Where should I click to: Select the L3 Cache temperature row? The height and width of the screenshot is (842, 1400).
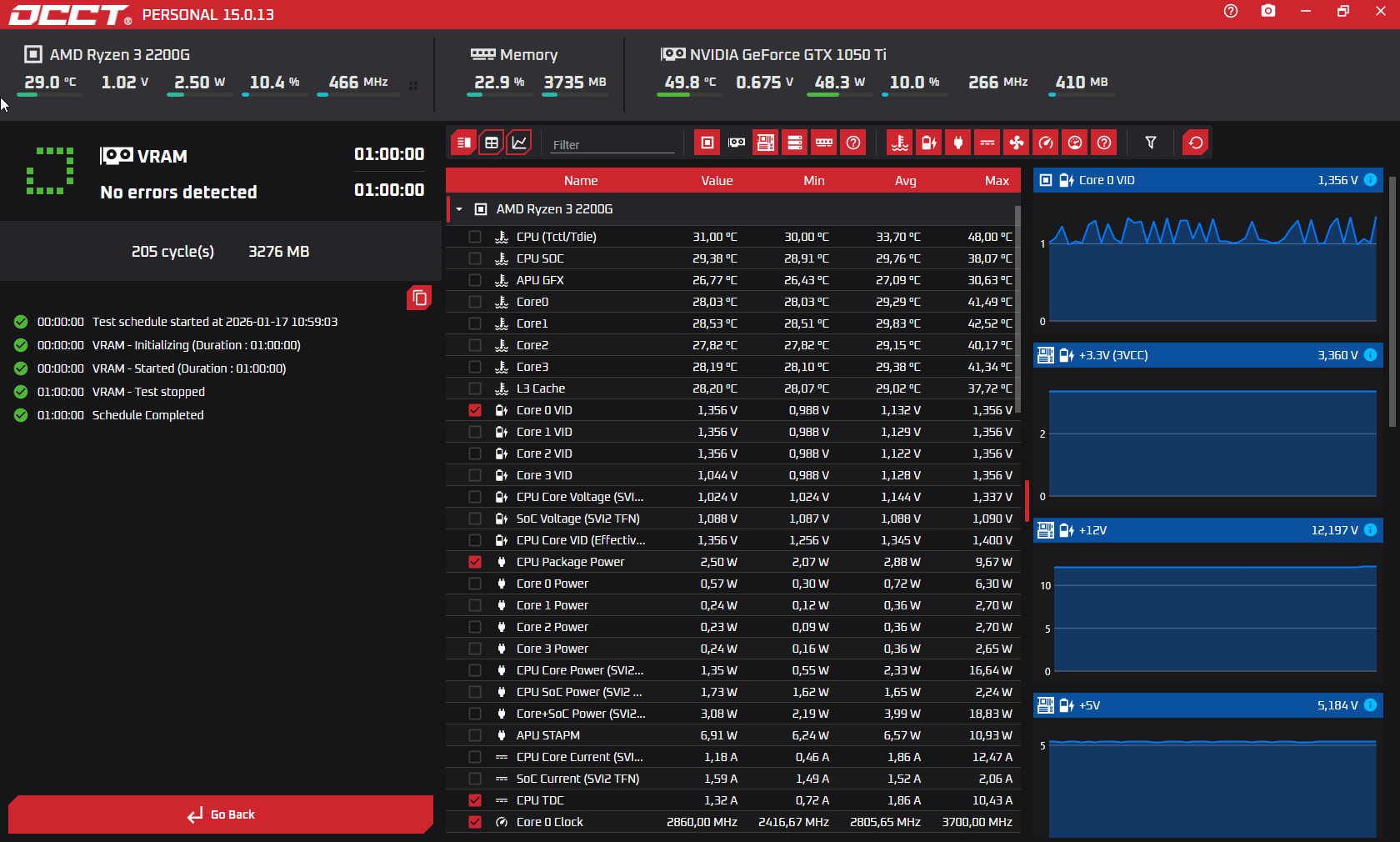[x=733, y=388]
